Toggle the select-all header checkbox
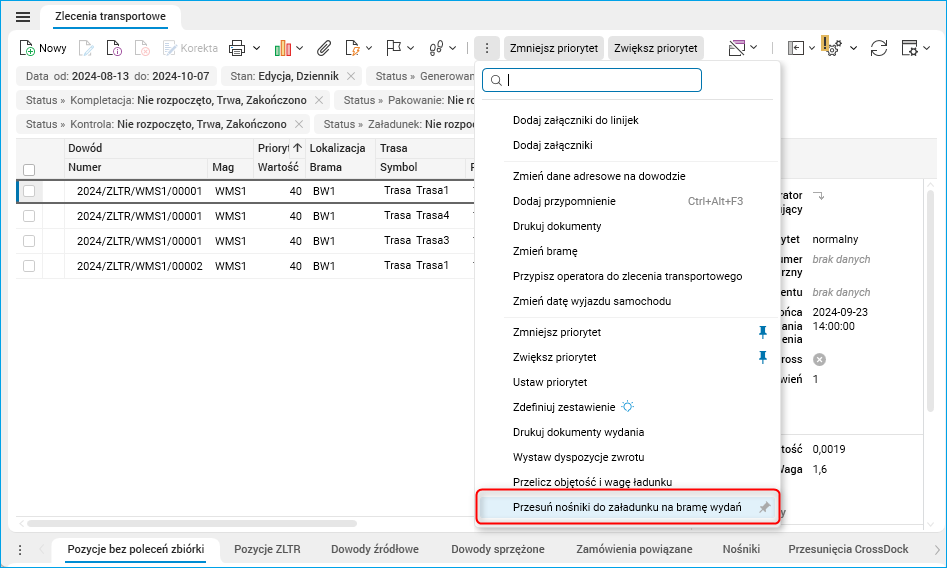947x568 pixels. tap(28, 170)
